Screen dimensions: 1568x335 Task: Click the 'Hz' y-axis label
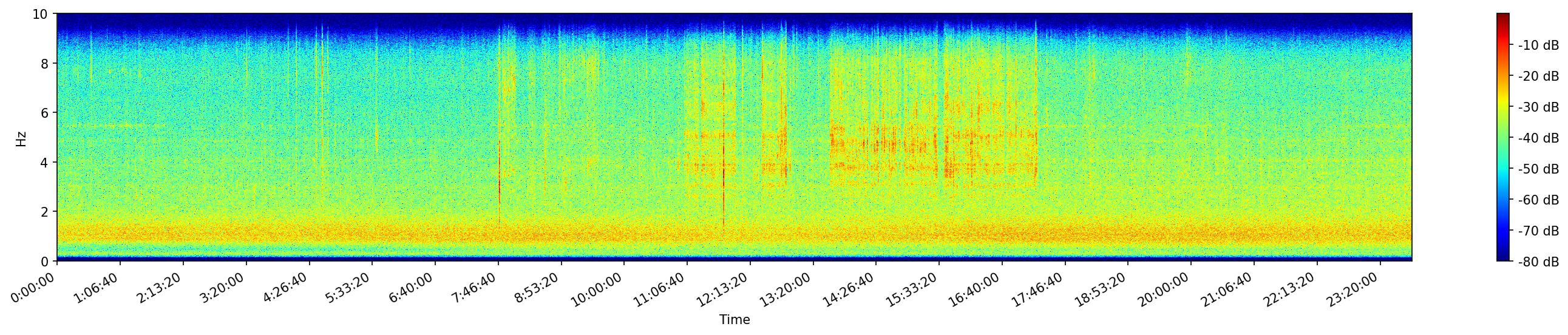[21, 138]
